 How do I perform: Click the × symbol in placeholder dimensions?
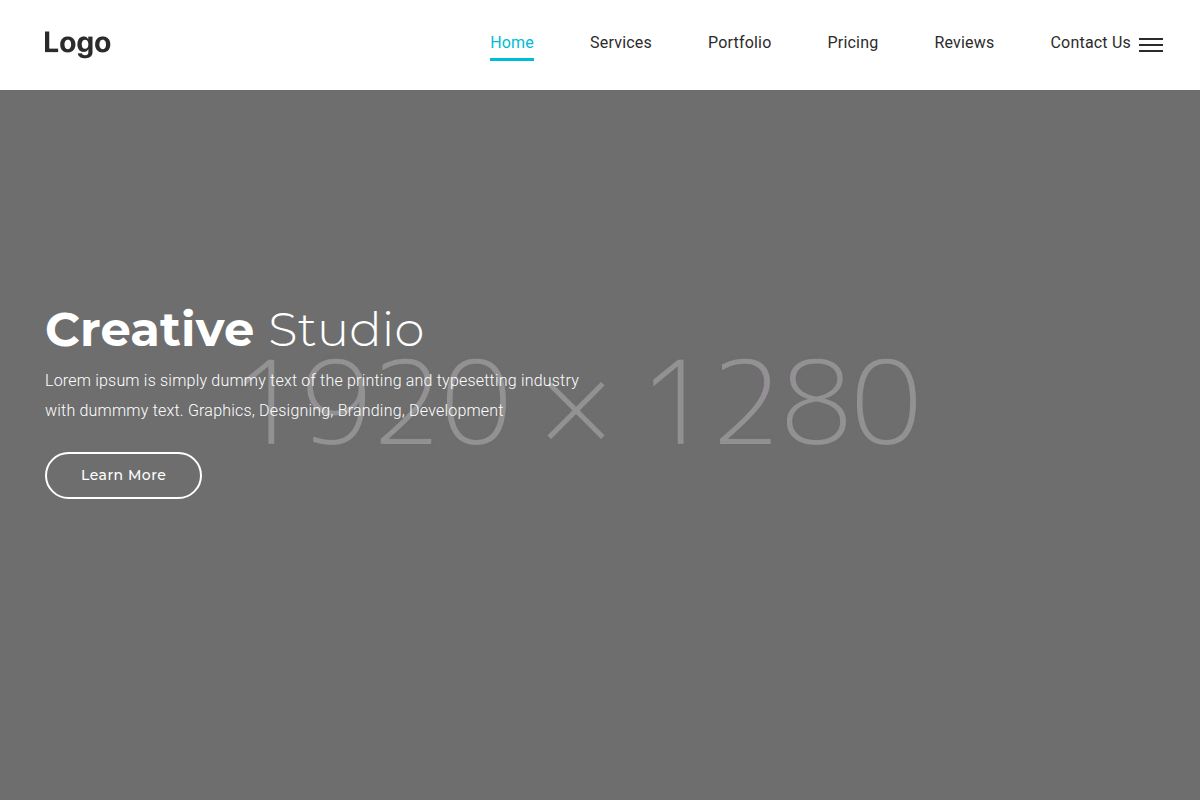tap(576, 412)
